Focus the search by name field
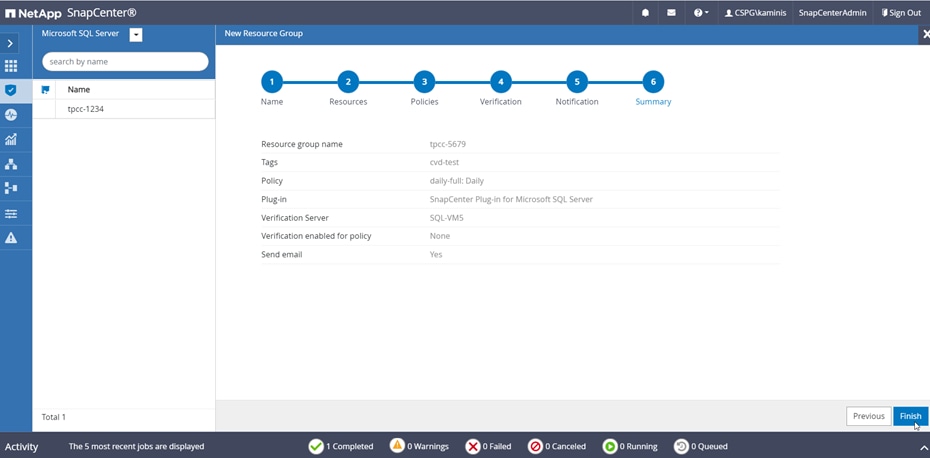 coord(125,62)
